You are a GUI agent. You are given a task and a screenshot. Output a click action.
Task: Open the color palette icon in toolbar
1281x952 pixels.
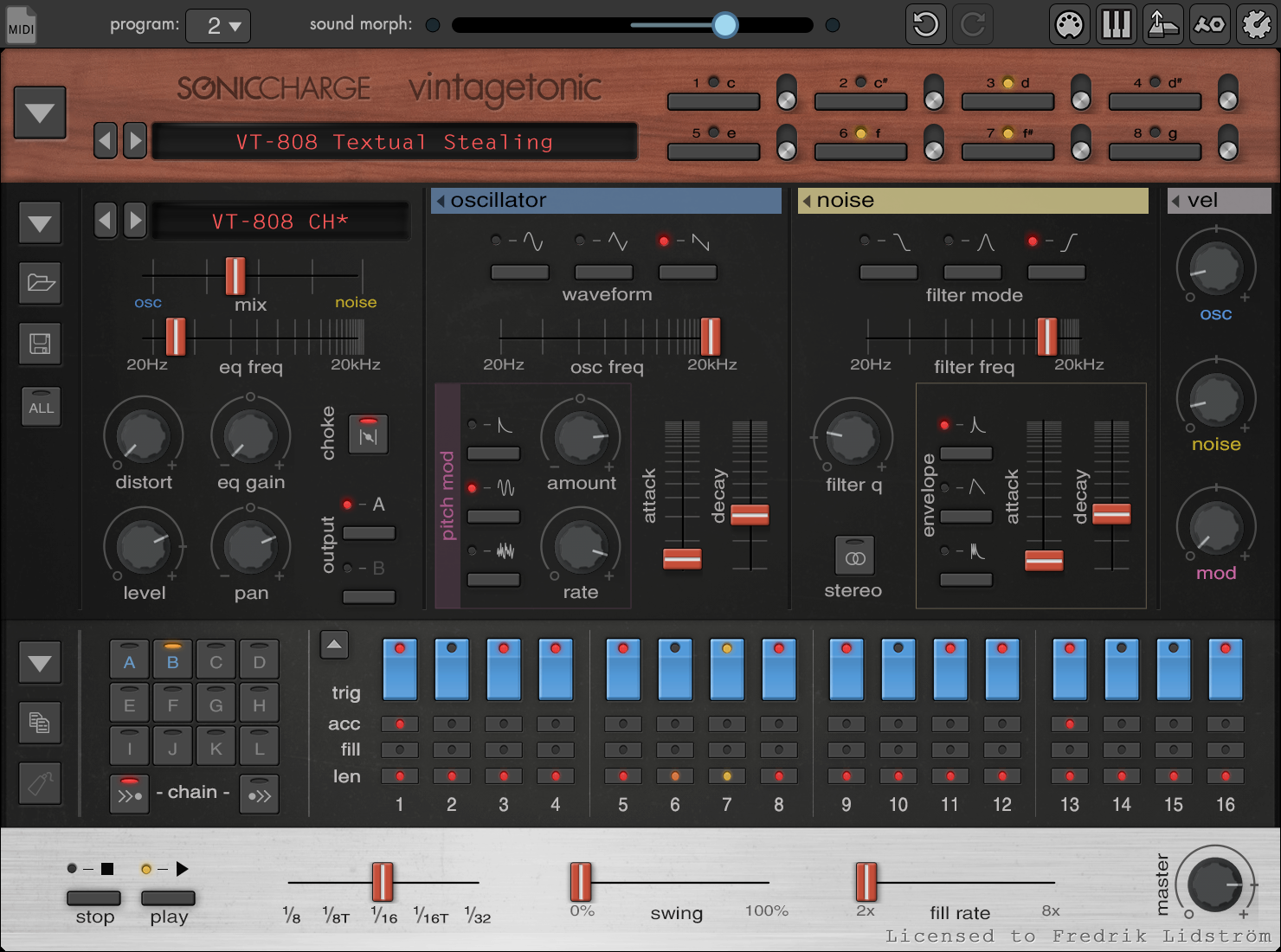coord(1069,24)
